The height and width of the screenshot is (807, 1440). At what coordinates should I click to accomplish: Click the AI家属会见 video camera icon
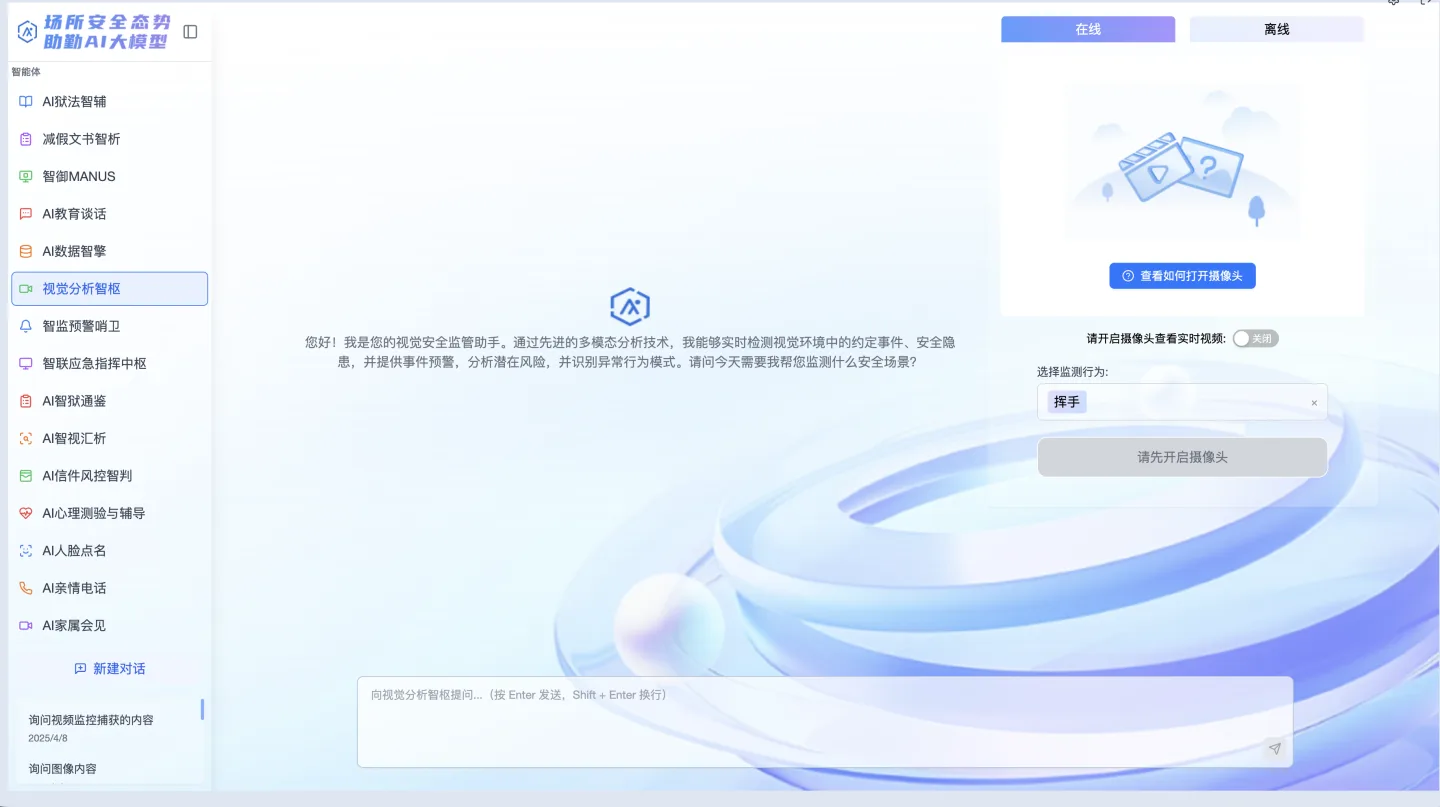point(26,625)
